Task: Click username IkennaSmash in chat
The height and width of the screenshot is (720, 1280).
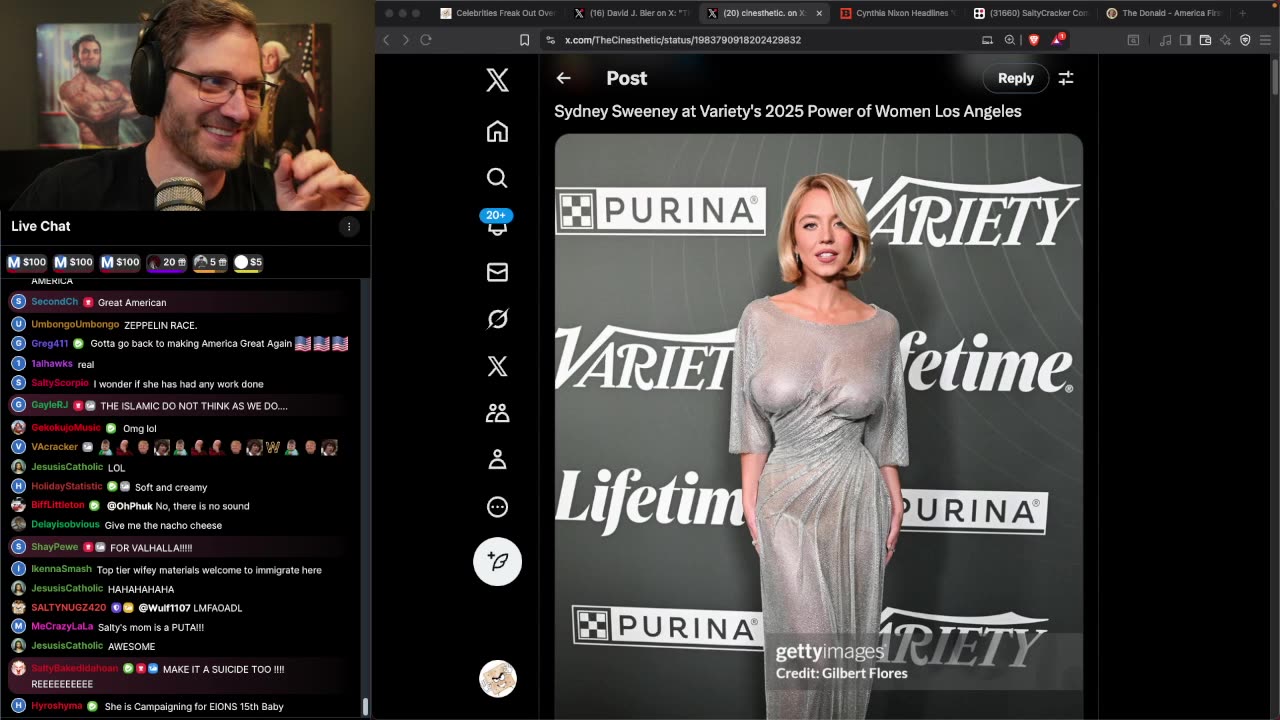Action: pos(61,570)
